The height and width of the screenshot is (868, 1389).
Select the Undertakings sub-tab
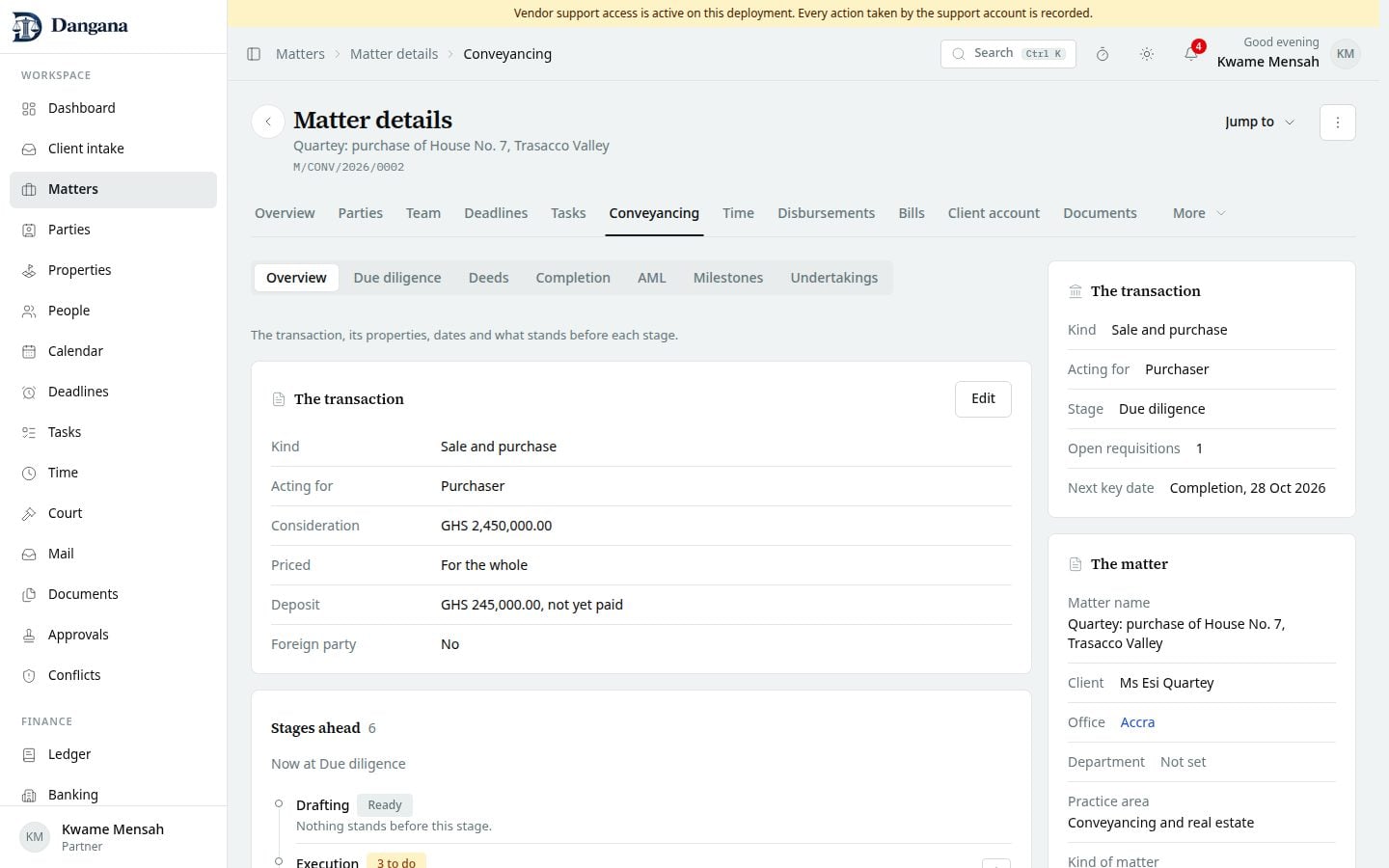pos(834,278)
